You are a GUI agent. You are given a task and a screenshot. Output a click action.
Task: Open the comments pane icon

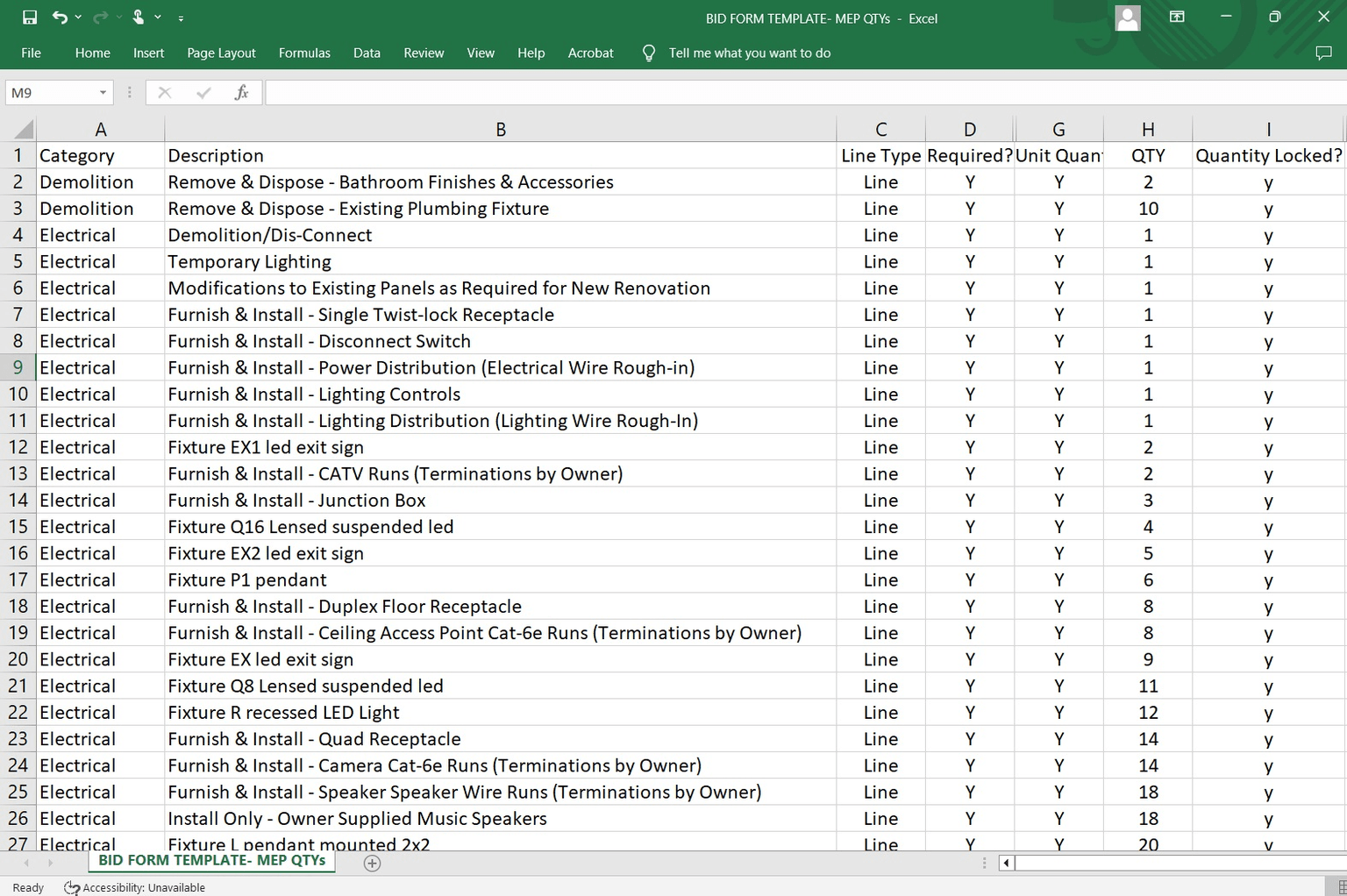coord(1324,53)
